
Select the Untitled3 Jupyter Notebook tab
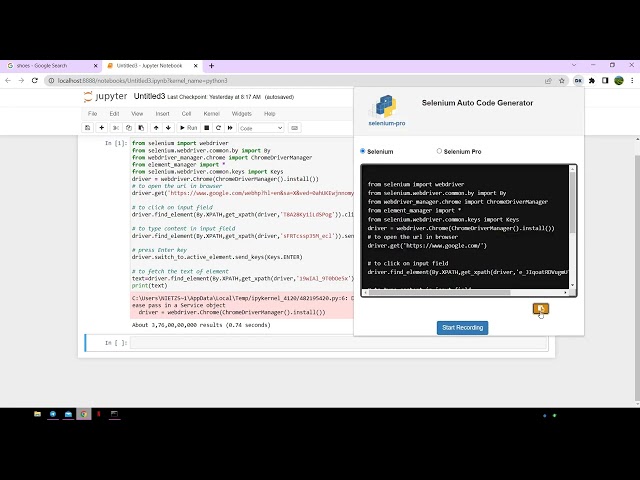(149, 66)
